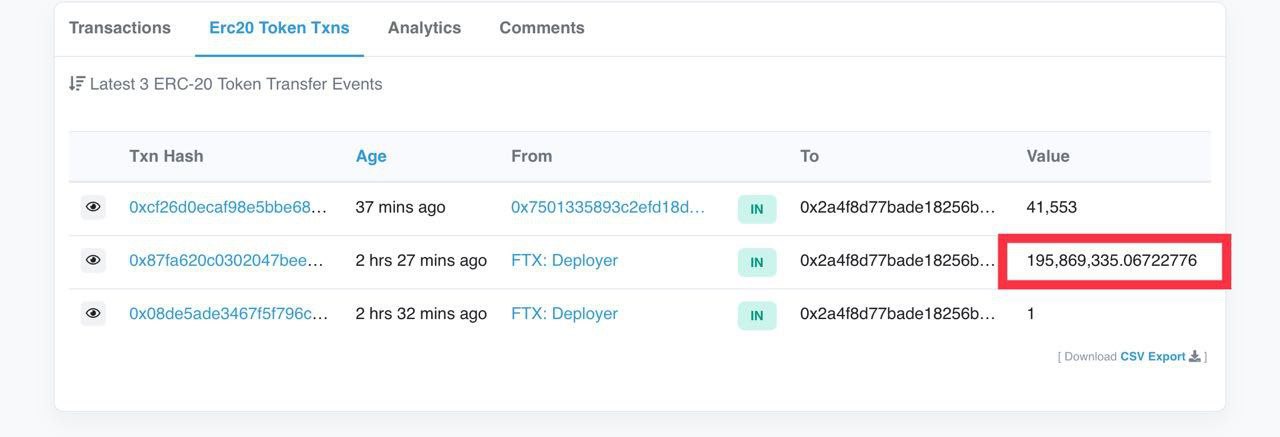Click the Value column header
The width and height of the screenshot is (1280, 437).
tap(1048, 156)
